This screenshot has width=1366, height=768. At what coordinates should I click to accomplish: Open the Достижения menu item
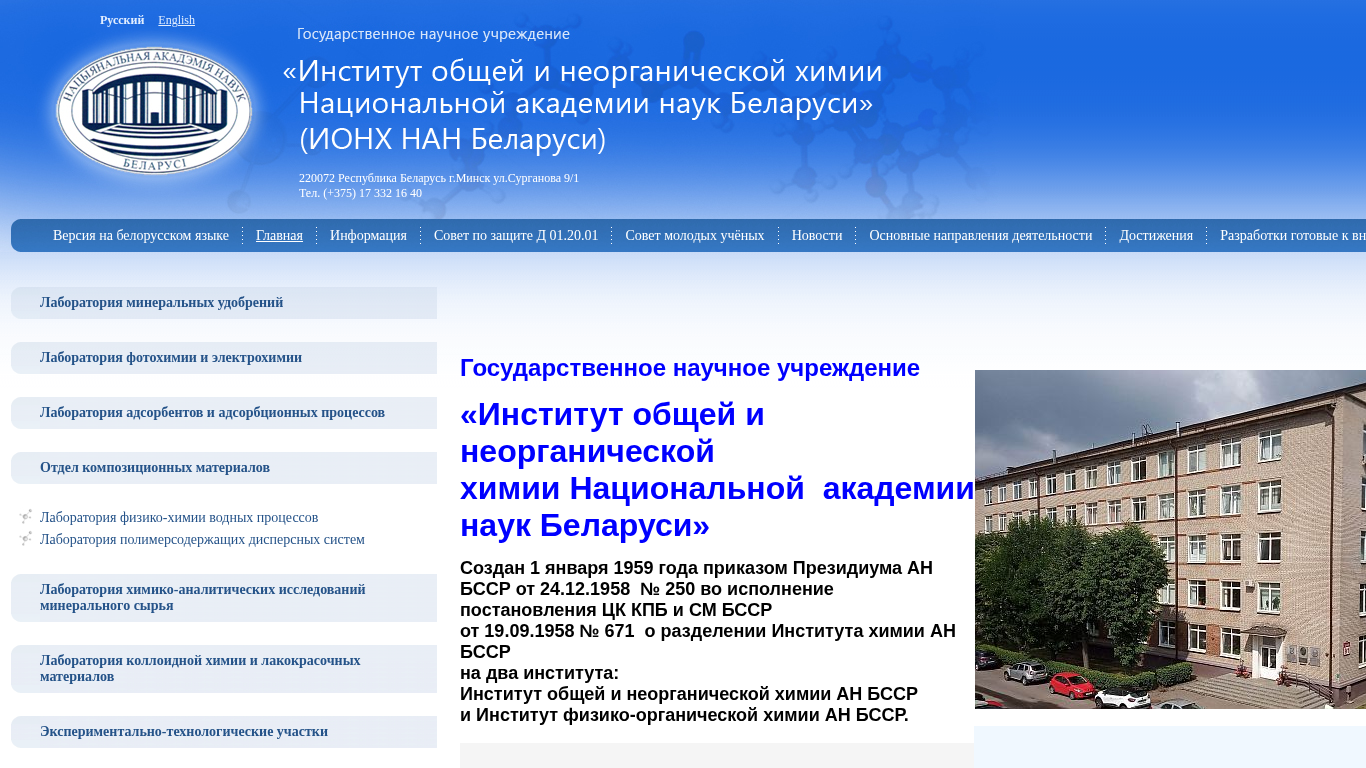coord(1156,236)
